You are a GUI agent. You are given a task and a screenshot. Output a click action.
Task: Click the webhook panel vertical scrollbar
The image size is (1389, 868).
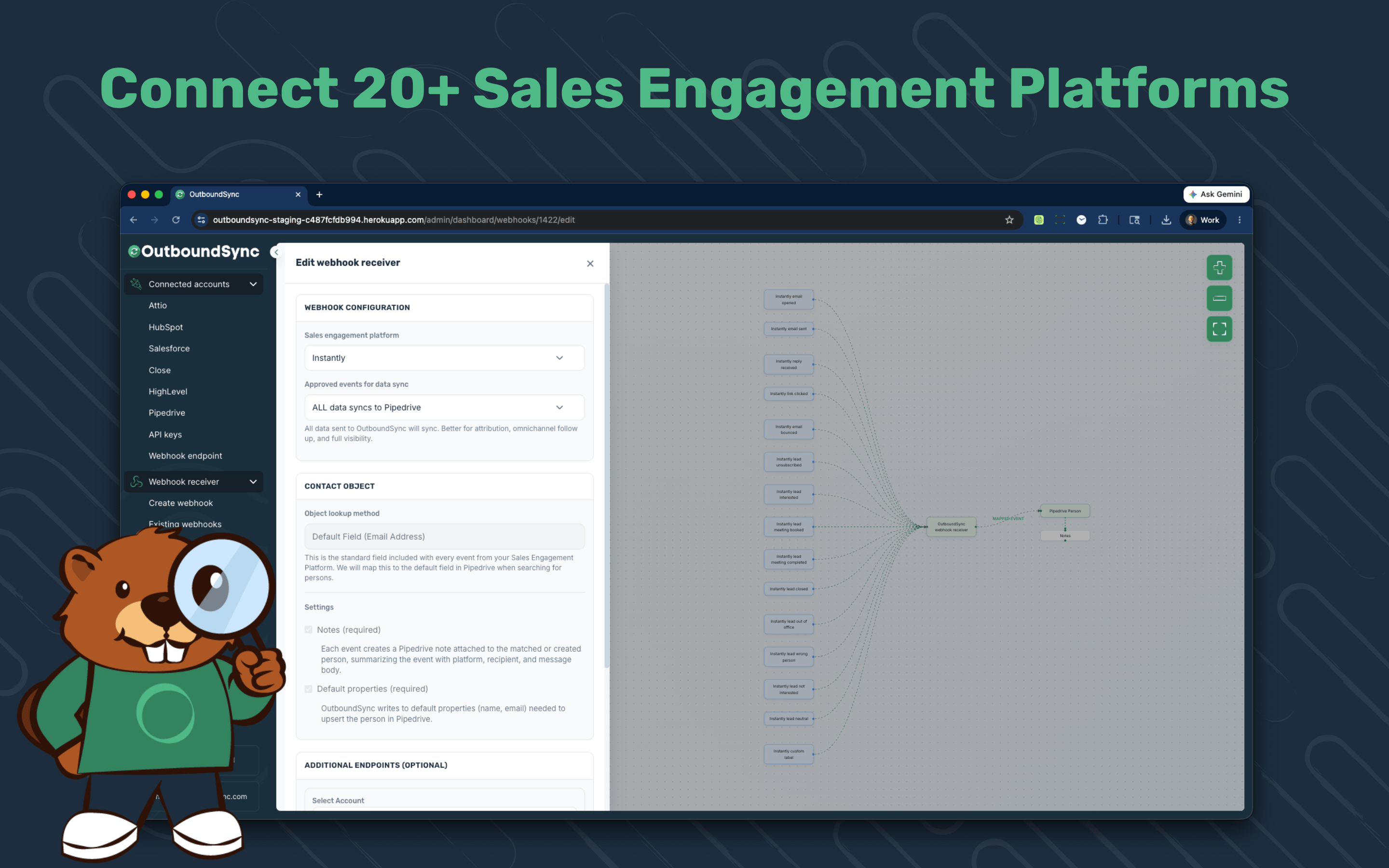pos(607,475)
